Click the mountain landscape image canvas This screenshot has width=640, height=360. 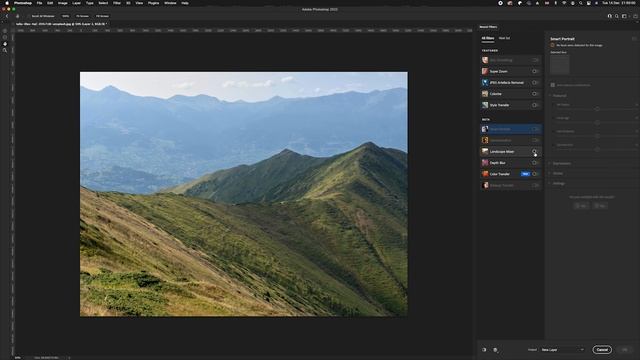pos(244,194)
